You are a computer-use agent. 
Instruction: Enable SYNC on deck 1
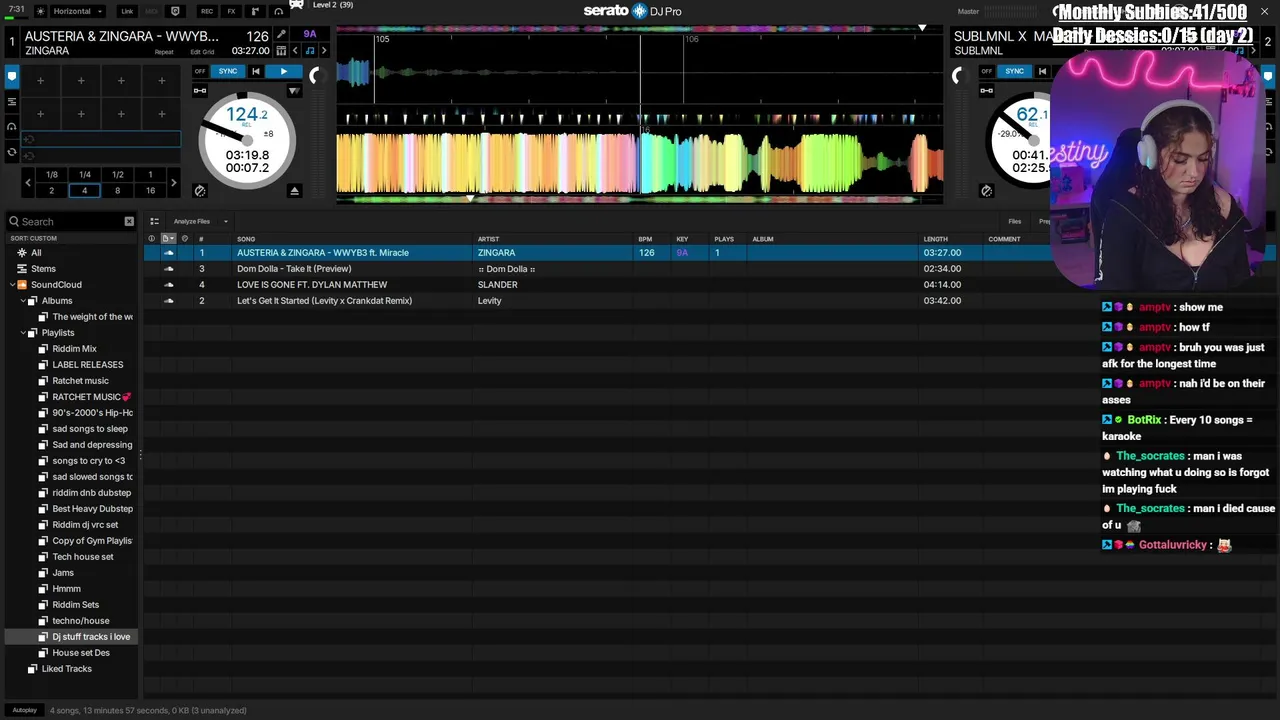[228, 71]
